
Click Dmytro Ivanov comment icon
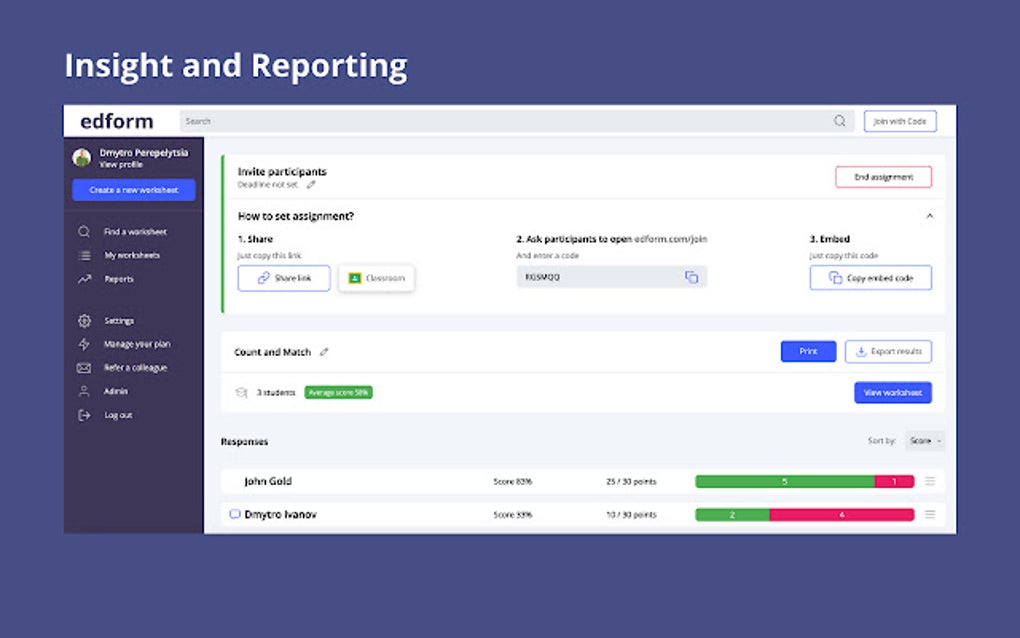coord(235,514)
